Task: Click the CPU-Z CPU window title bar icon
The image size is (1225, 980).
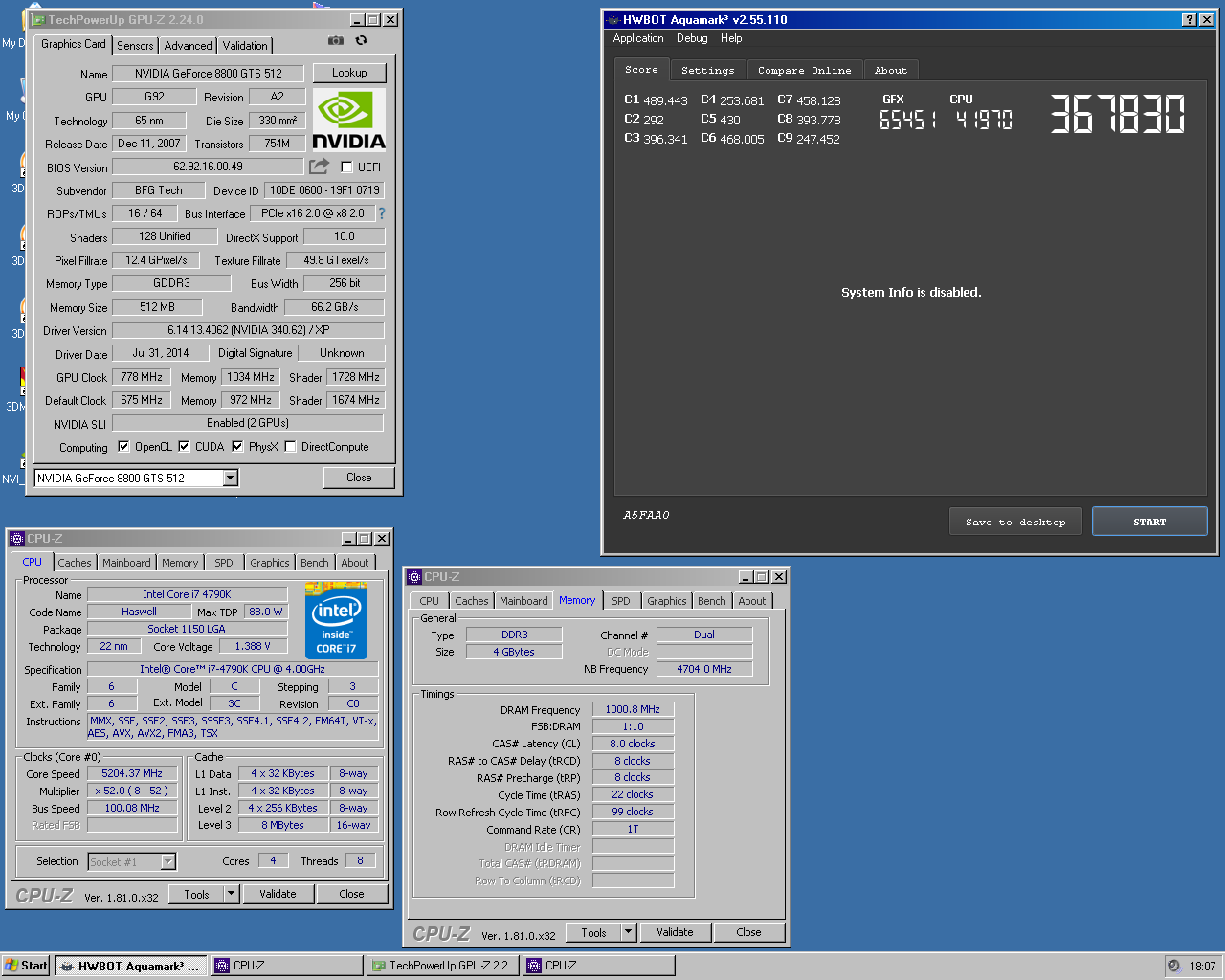Action: [x=16, y=539]
